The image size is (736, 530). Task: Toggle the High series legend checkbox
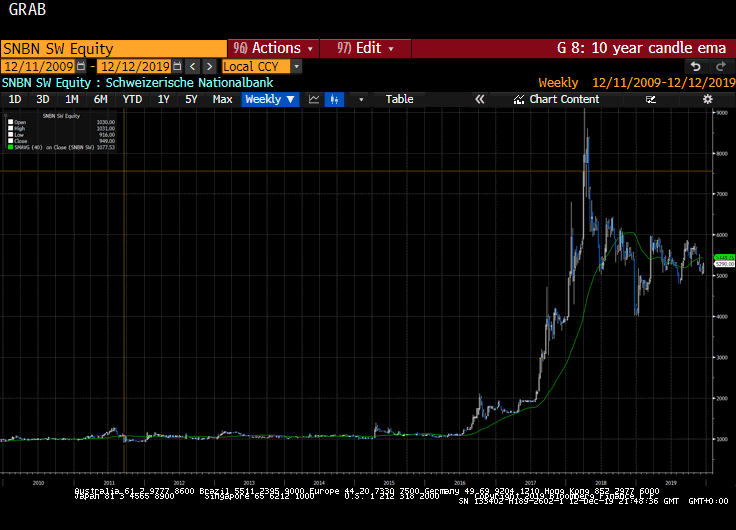[10, 128]
